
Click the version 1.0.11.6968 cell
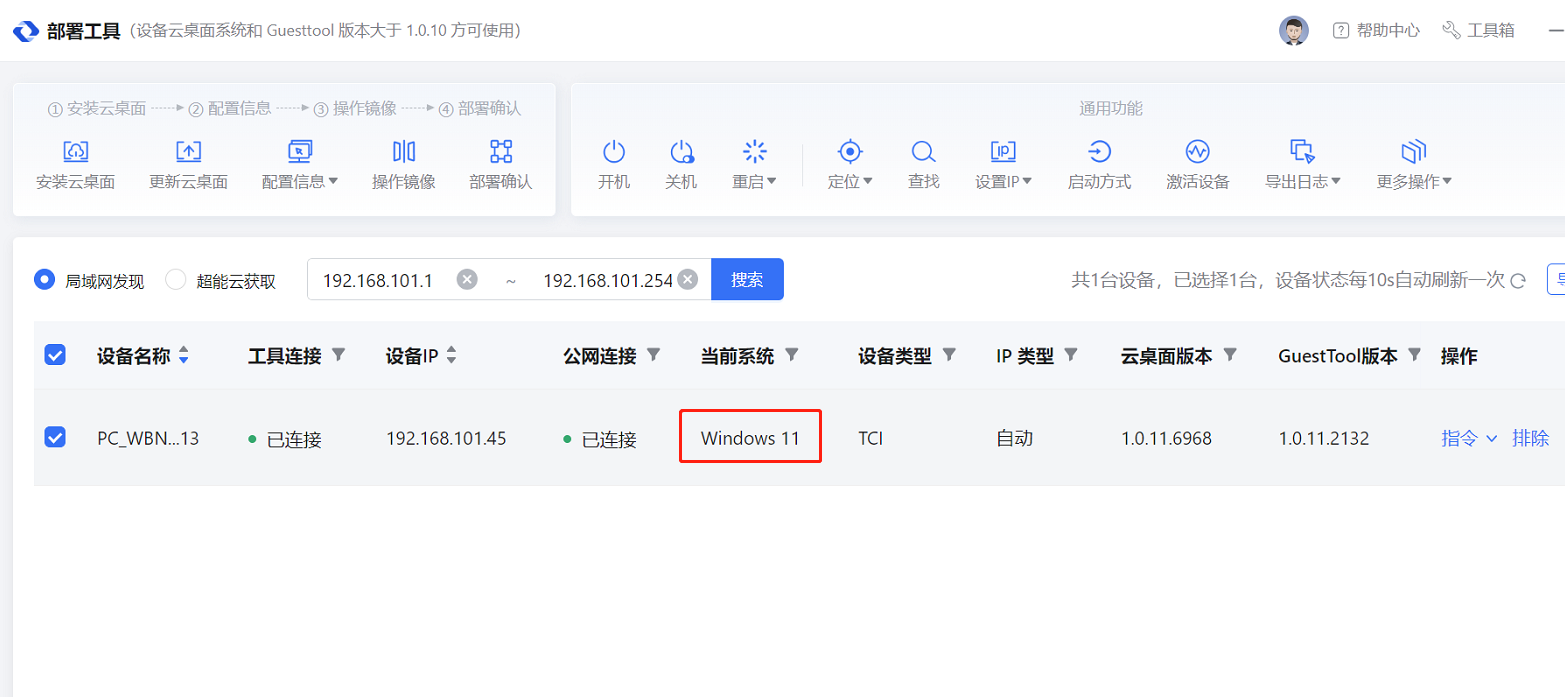coord(1166,438)
